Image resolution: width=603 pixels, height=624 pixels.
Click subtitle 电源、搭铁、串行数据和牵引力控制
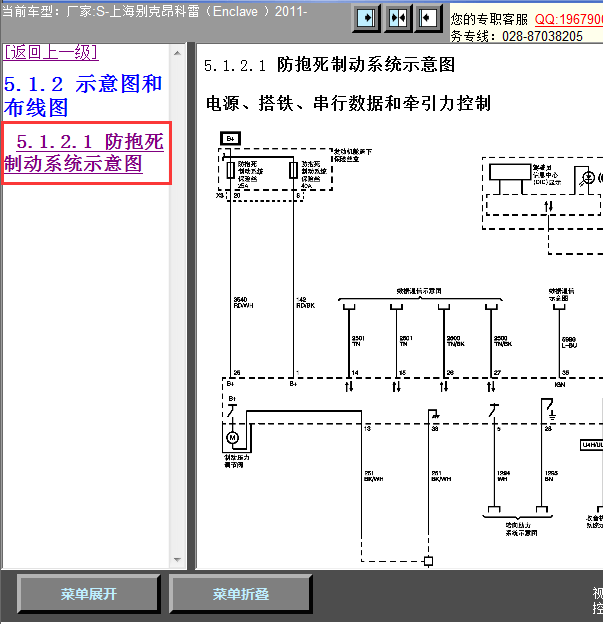tap(348, 103)
